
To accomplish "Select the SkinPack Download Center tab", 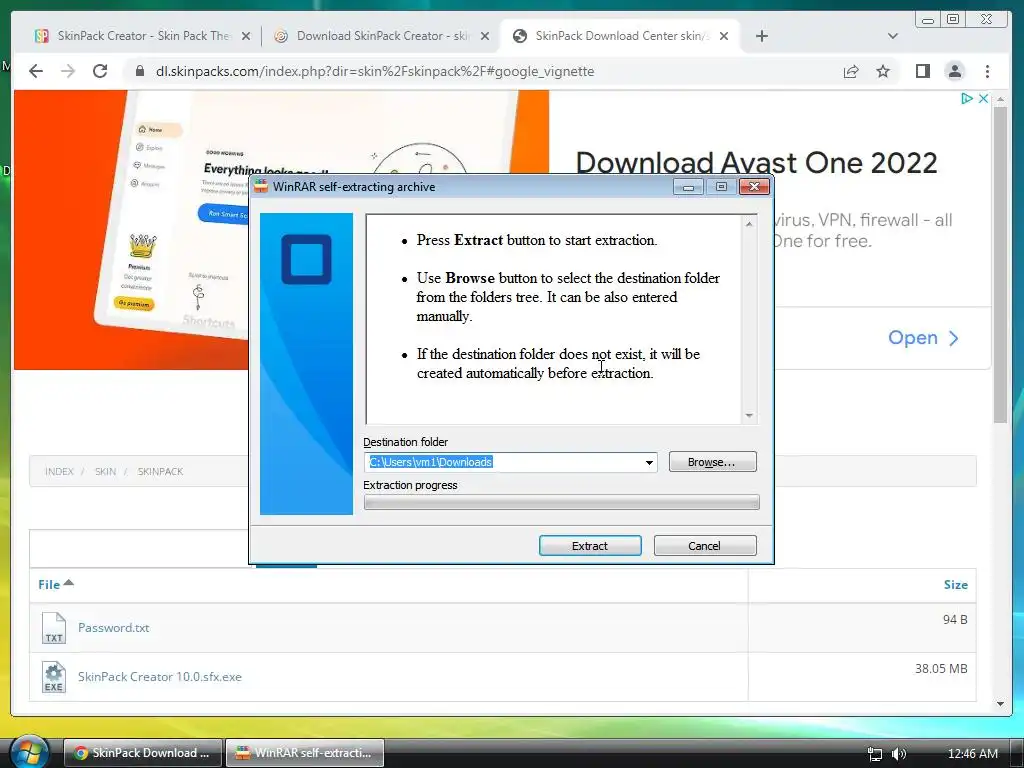I will pos(620,36).
